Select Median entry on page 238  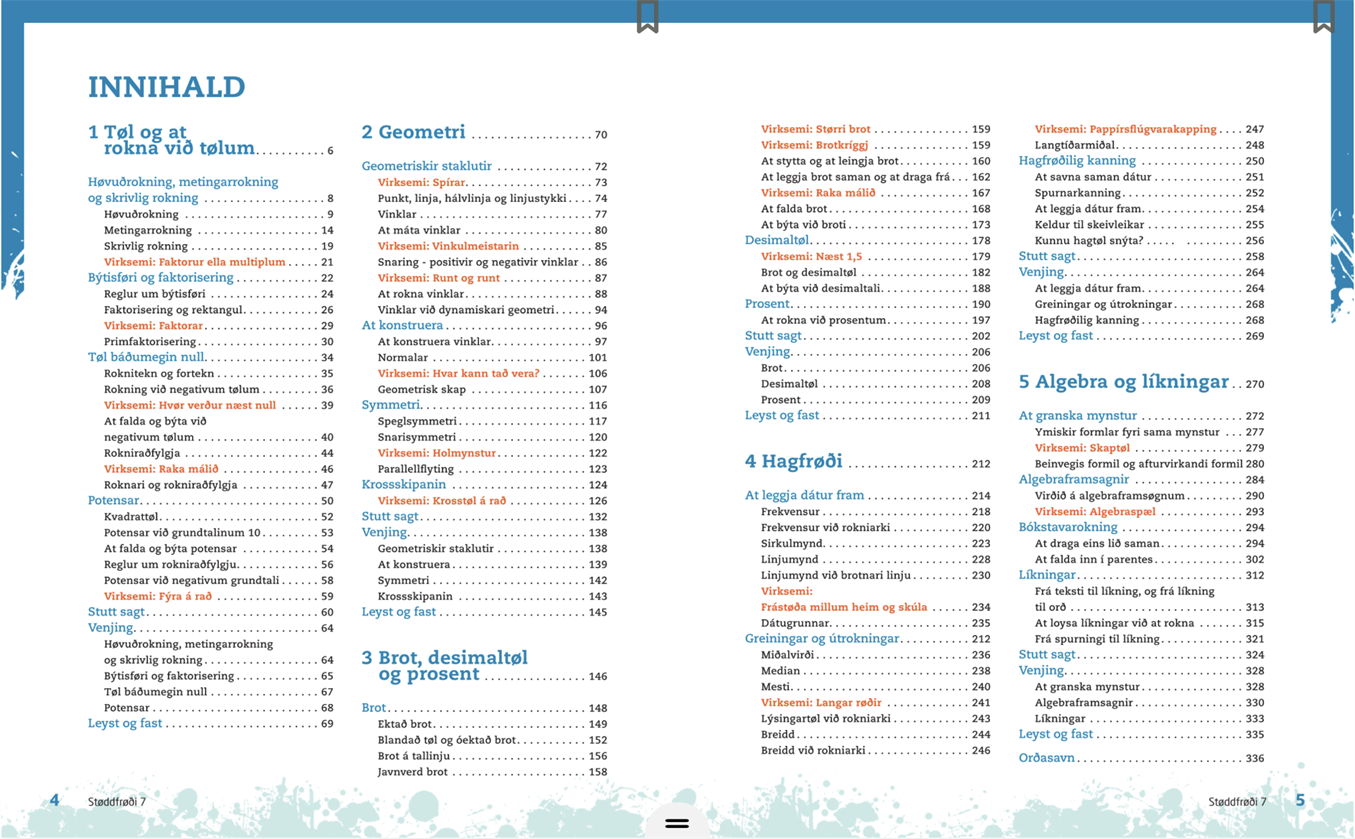[876, 671]
